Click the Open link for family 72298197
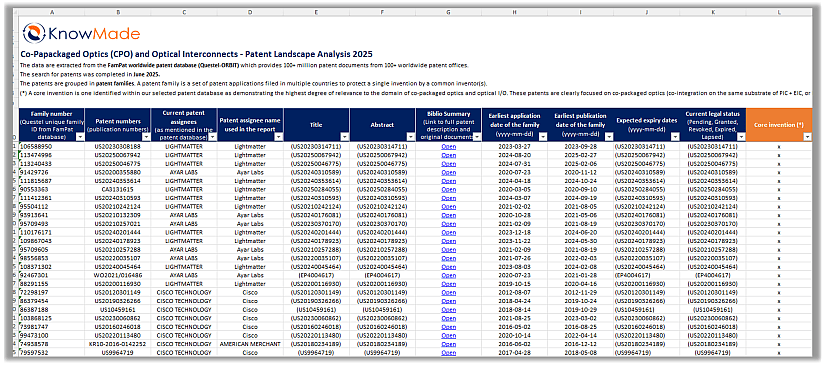825x365 pixels. coord(448,292)
